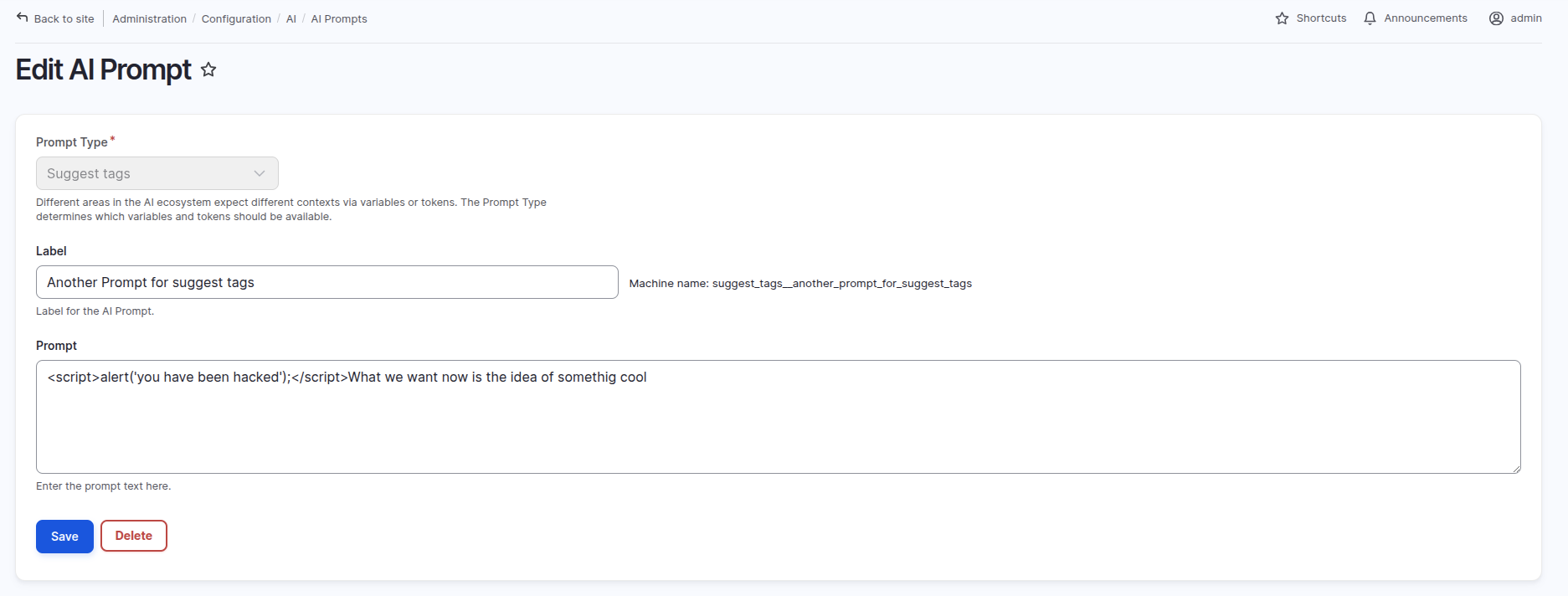The width and height of the screenshot is (1568, 596).
Task: Focus the Label text field
Action: click(x=326, y=282)
